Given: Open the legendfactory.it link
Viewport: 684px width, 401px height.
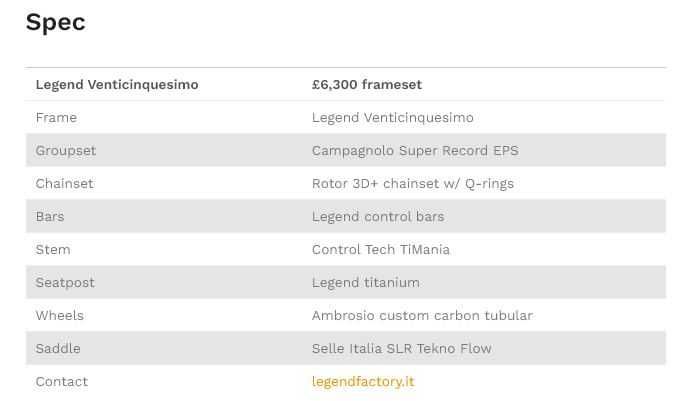Looking at the screenshot, I should (x=362, y=382).
